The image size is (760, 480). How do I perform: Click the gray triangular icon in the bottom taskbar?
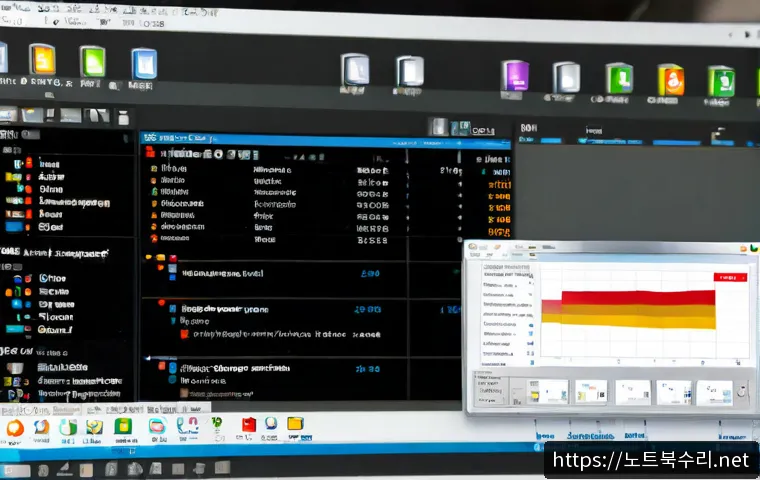click(x=64, y=469)
